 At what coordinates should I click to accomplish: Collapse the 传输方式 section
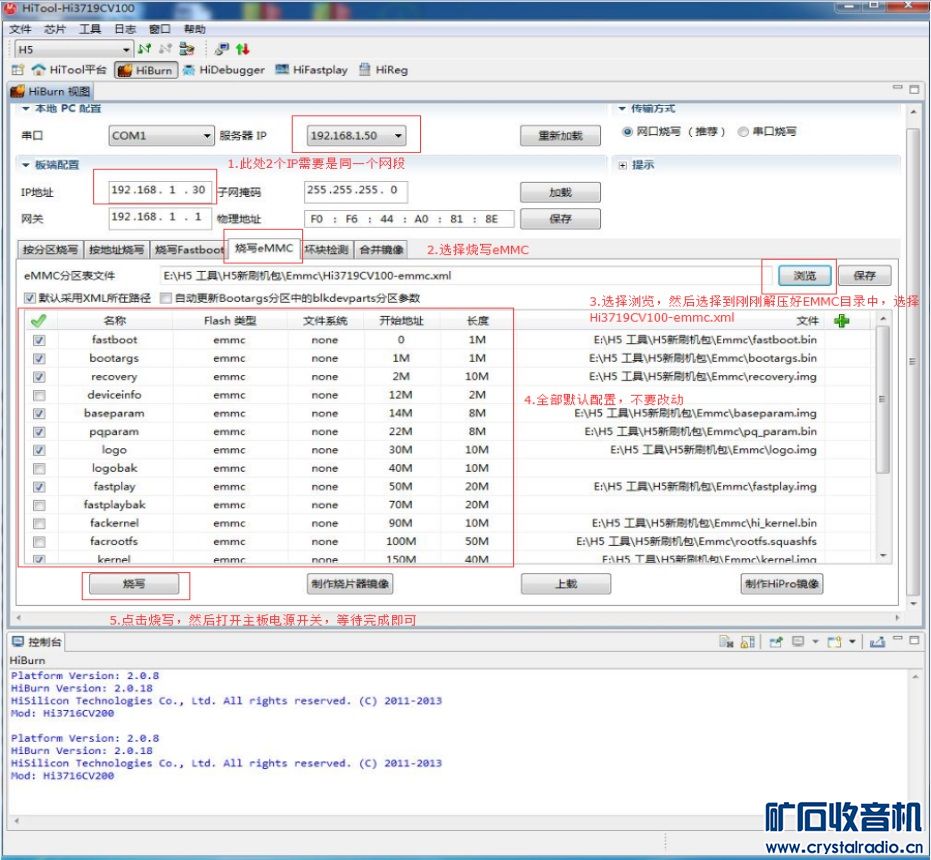pos(622,109)
